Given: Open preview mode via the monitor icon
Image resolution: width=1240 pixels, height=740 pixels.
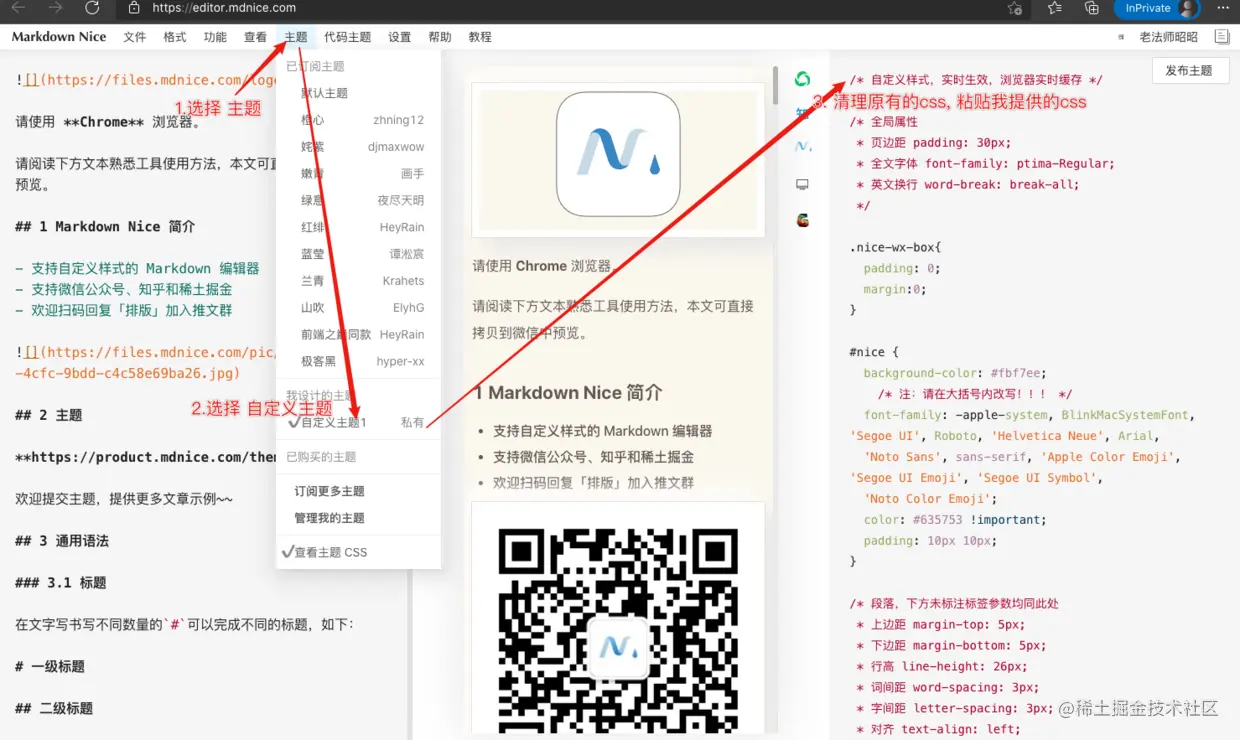Looking at the screenshot, I should [802, 184].
